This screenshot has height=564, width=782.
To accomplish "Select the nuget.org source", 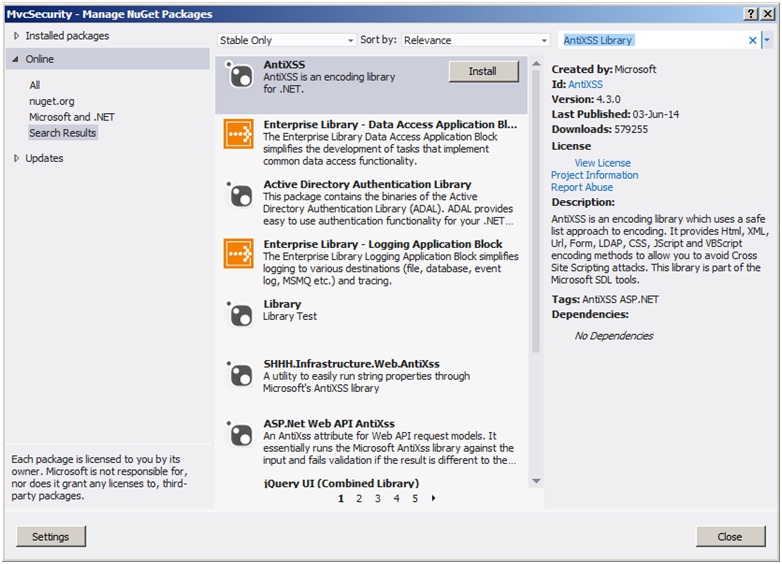I will (52, 101).
